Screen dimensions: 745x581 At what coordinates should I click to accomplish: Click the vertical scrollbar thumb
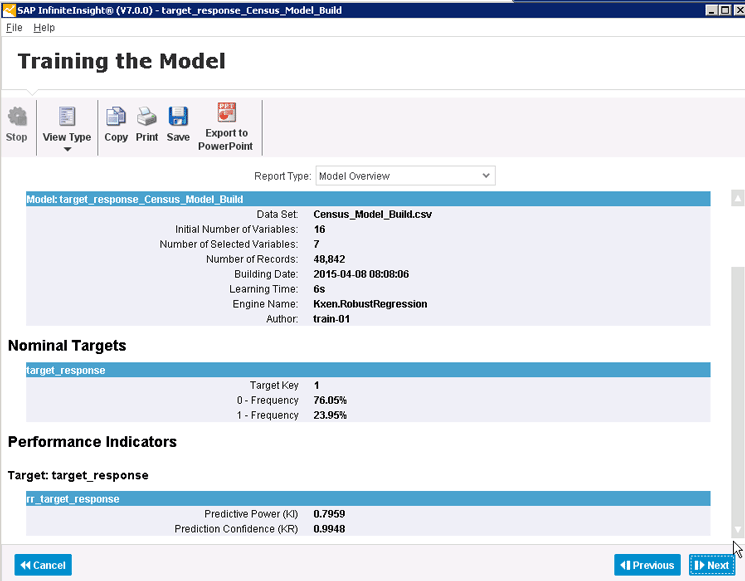pyautogui.click(x=737, y=393)
